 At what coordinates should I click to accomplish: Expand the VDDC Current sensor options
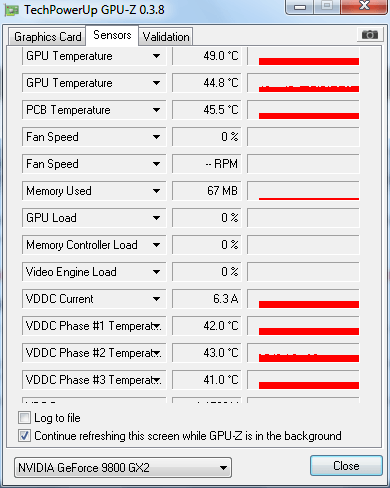click(156, 299)
